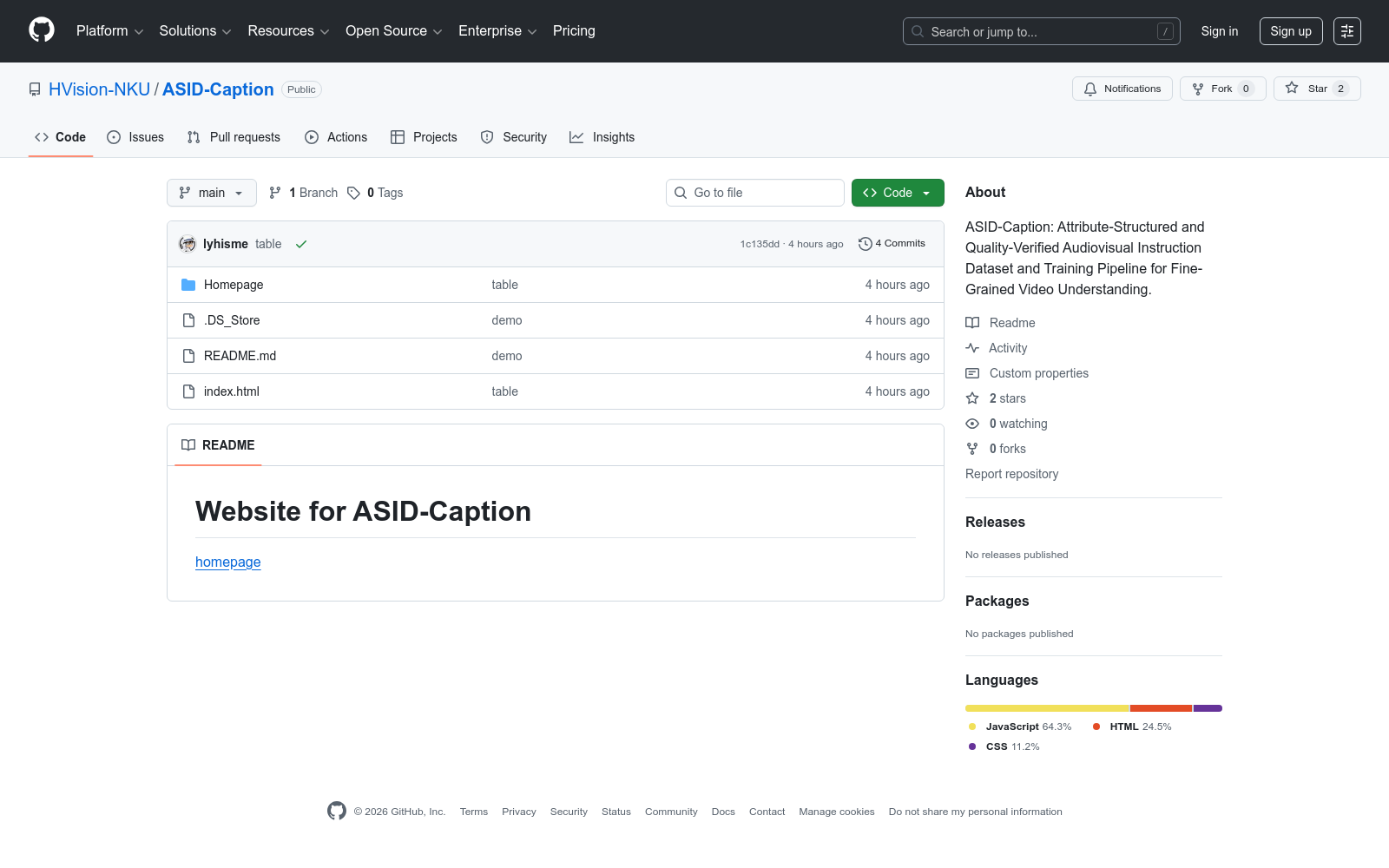This screenshot has height=868, width=1389.
Task: Open the Insights tab
Action: pyautogui.click(x=602, y=137)
